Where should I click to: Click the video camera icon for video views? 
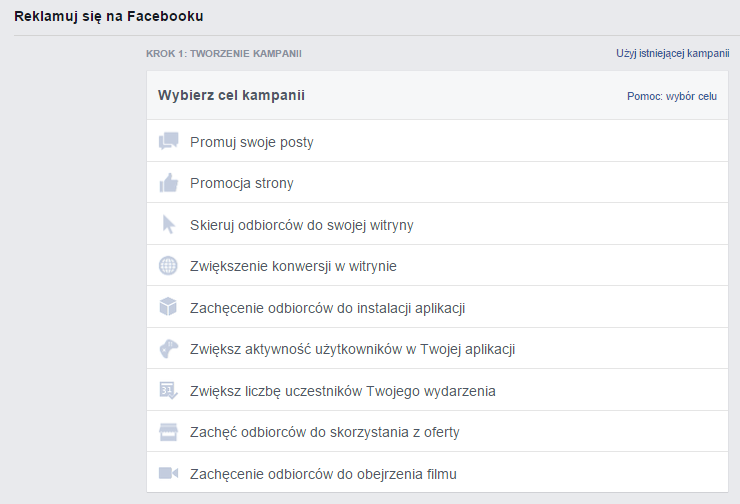point(168,473)
